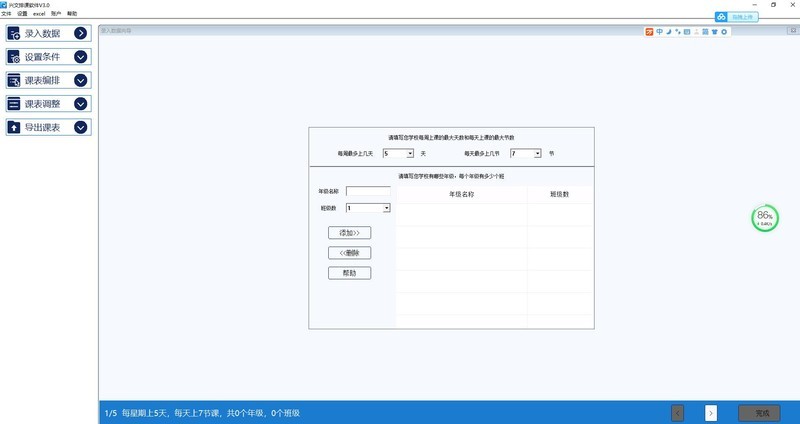Expand the 导出课表 section chevron
Image resolution: width=800 pixels, height=424 pixels.
click(x=81, y=127)
